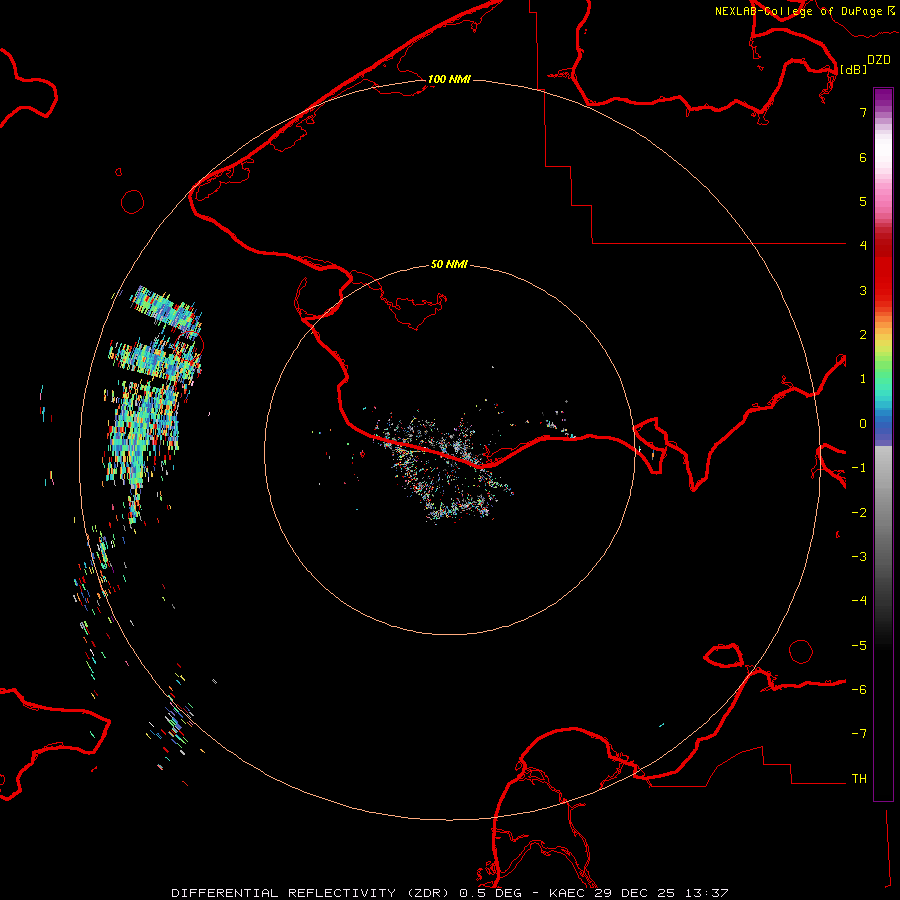Click the -3 value on the color scale
Image resolution: width=900 pixels, height=900 pixels.
[x=859, y=557]
